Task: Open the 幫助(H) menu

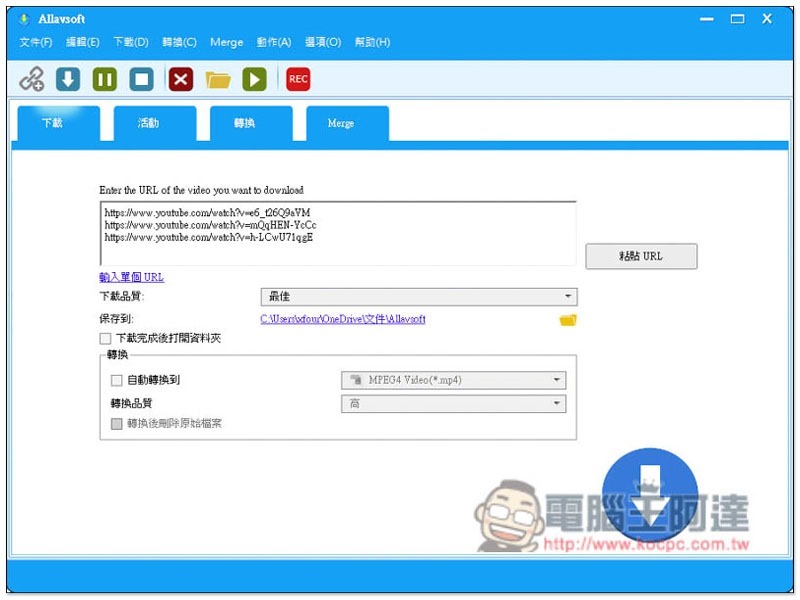Action: (372, 42)
